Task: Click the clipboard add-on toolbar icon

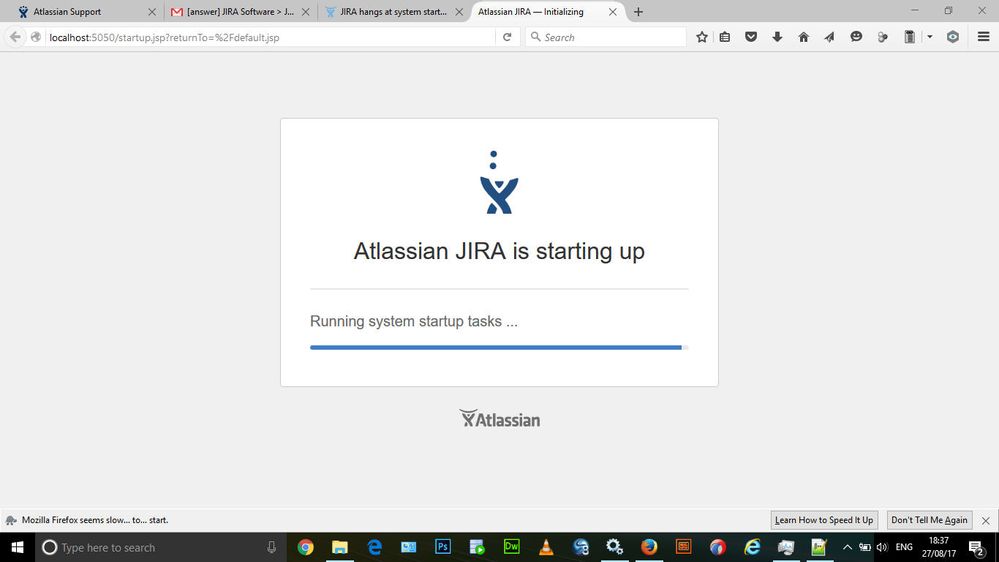Action: tap(910, 37)
